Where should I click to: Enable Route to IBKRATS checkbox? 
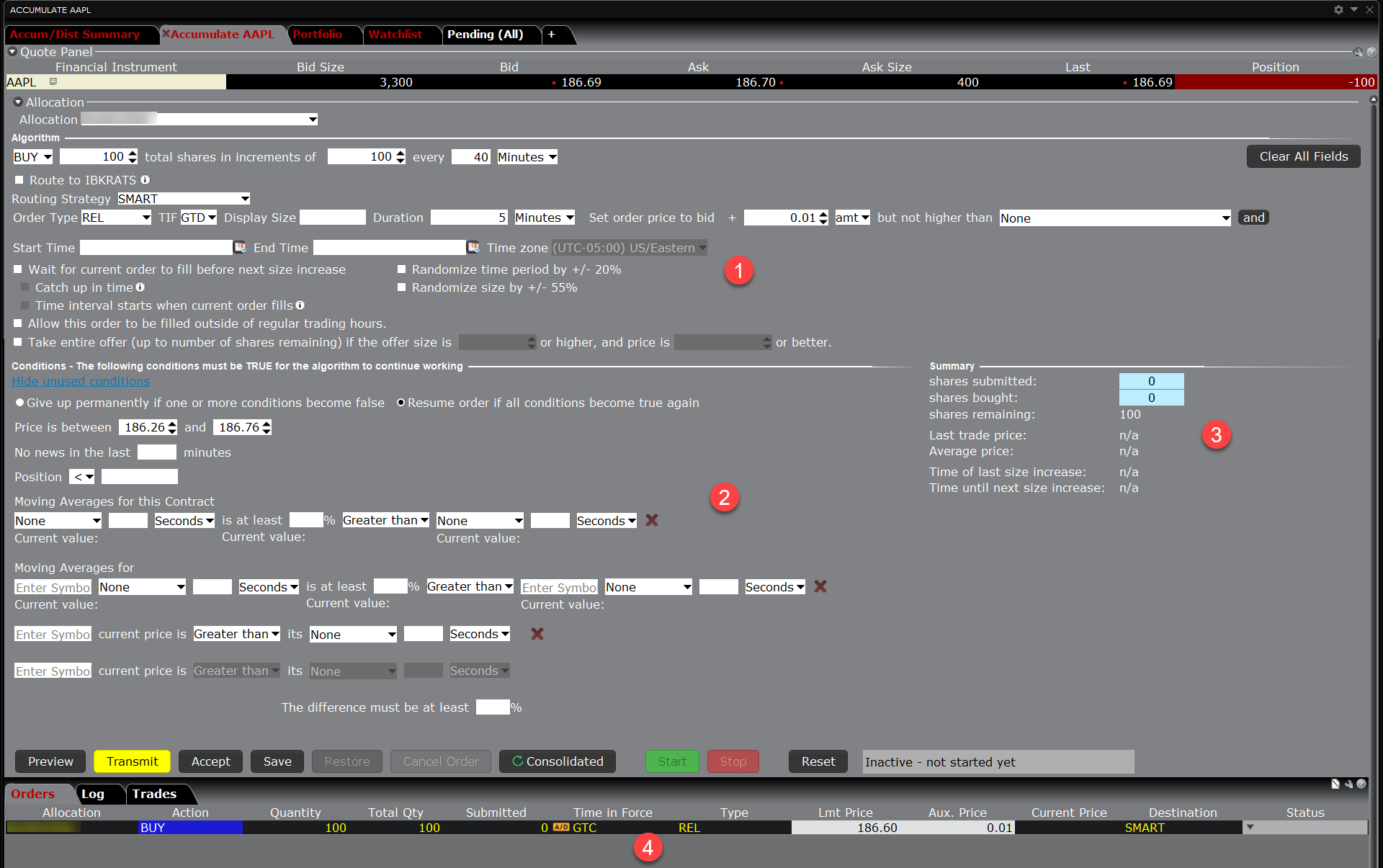[19, 180]
